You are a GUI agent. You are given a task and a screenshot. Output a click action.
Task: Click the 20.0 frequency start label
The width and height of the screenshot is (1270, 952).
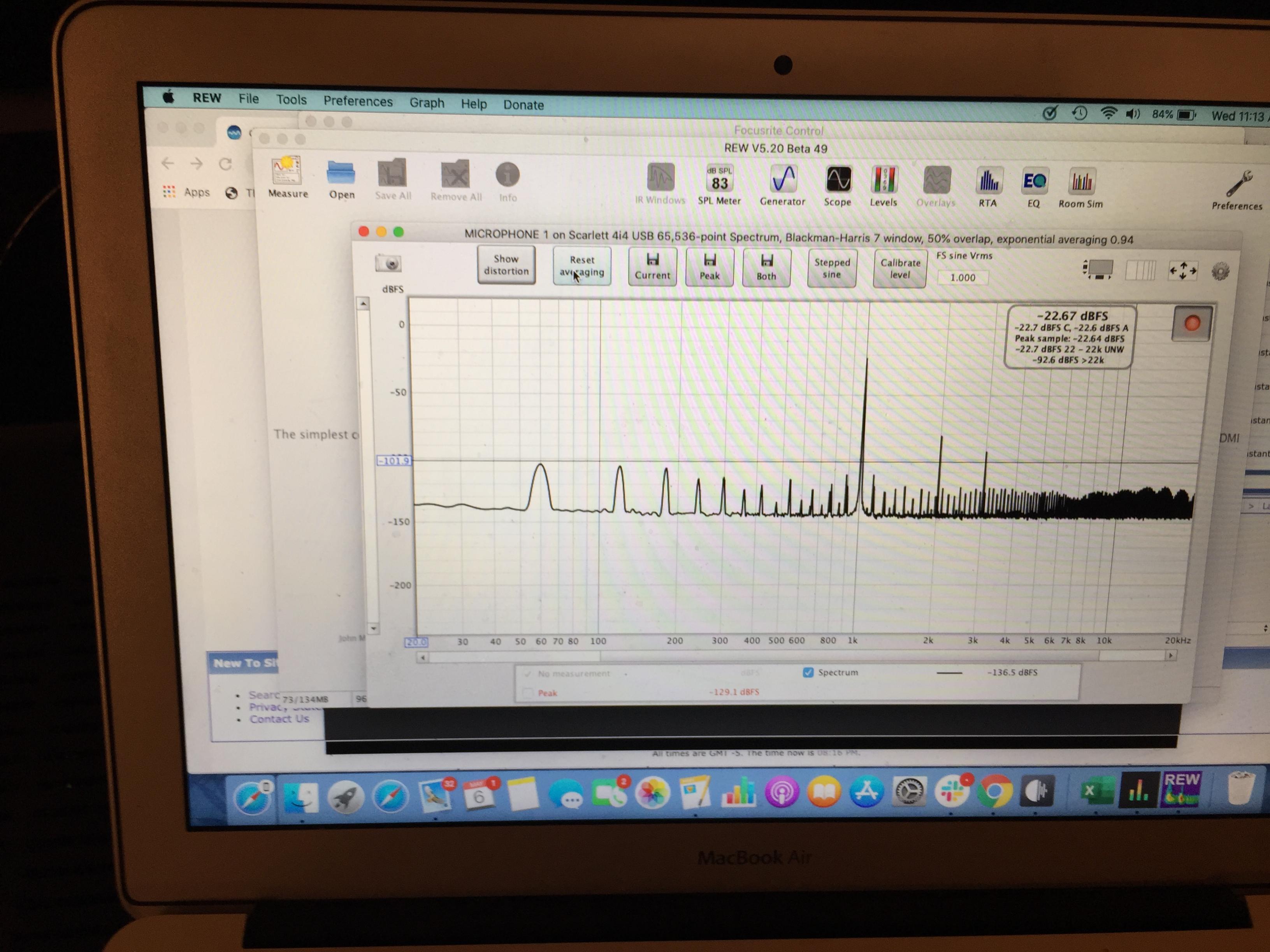pos(416,642)
